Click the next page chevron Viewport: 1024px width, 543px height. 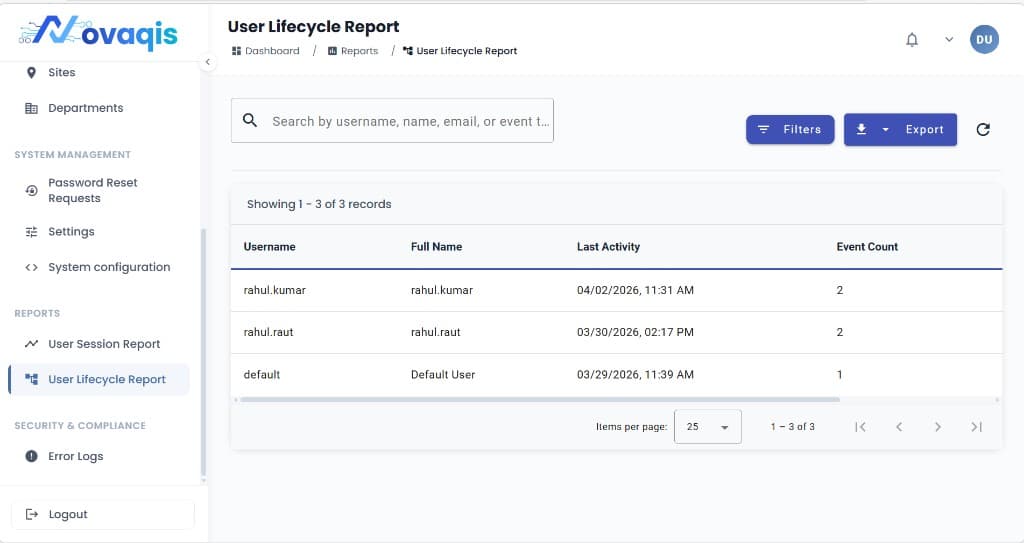(937, 427)
